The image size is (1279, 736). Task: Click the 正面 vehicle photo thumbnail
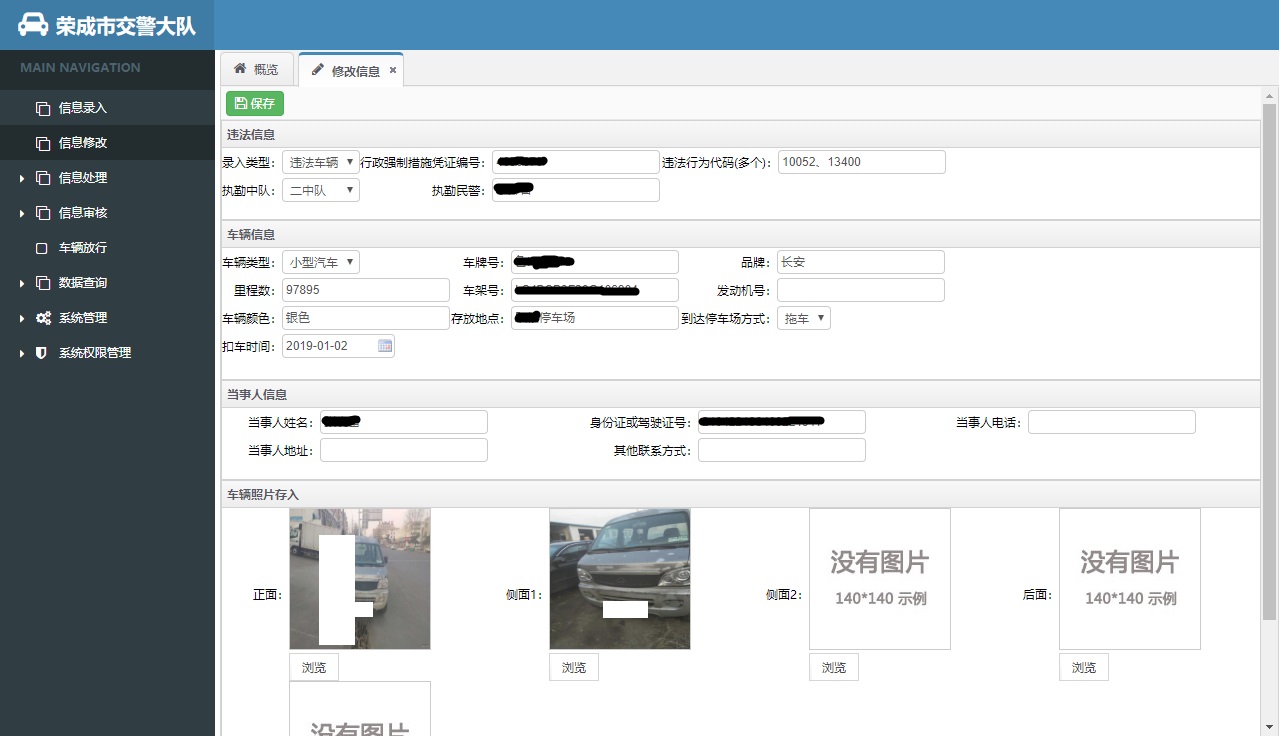360,579
